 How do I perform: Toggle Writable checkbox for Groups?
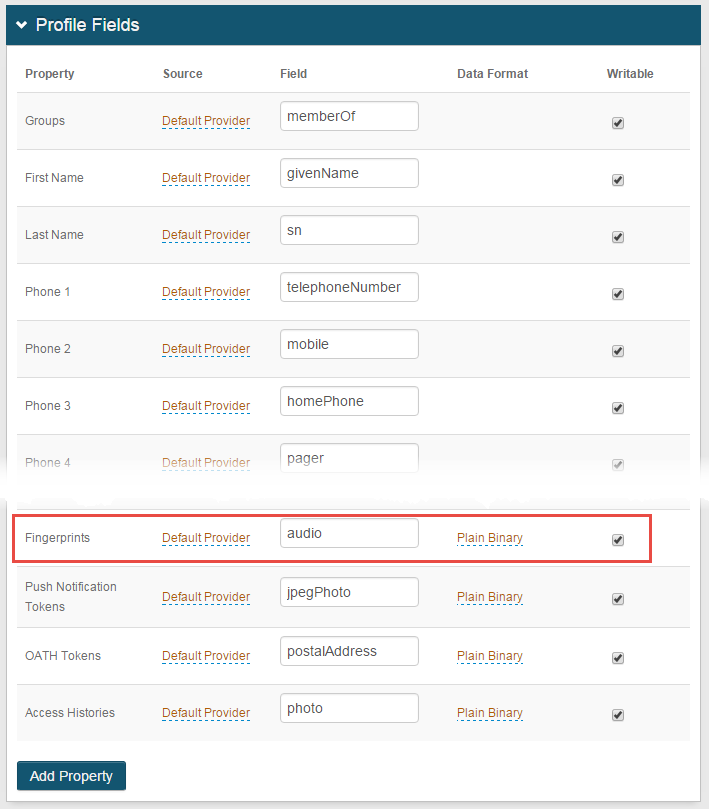617,123
